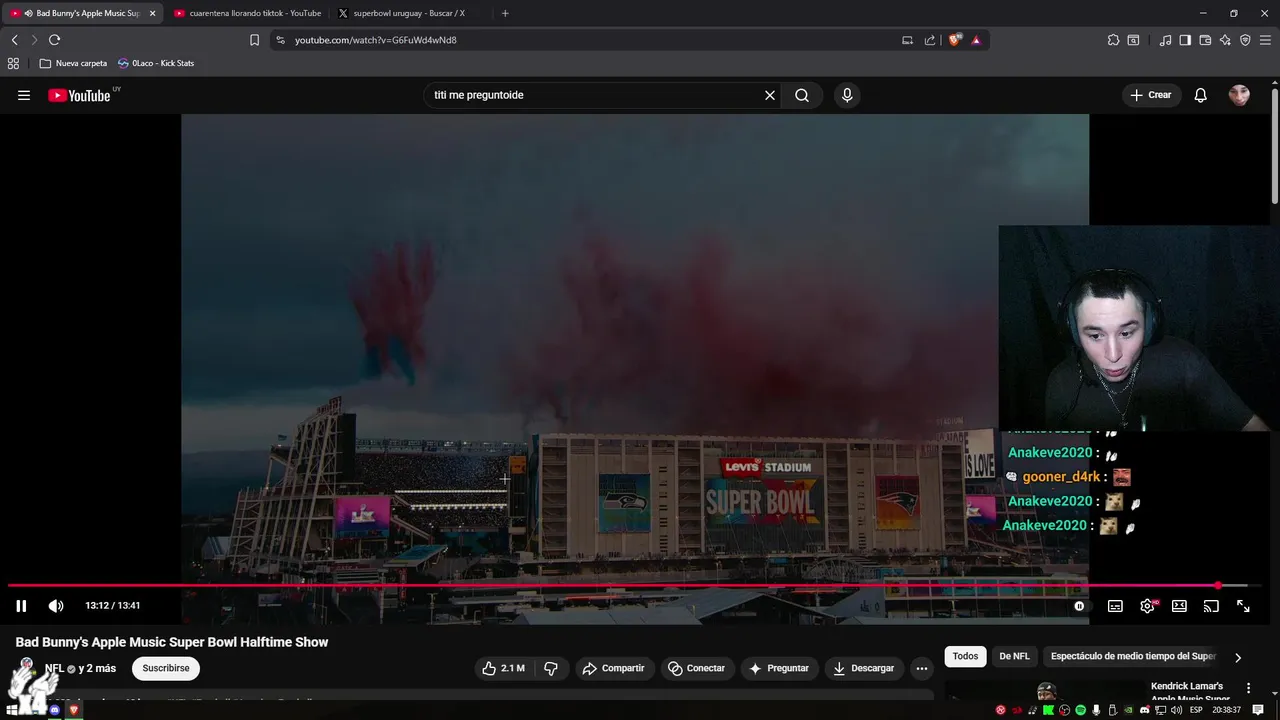Open the Brave Shields lion icon
Image resolution: width=1280 pixels, height=720 pixels.
955,40
